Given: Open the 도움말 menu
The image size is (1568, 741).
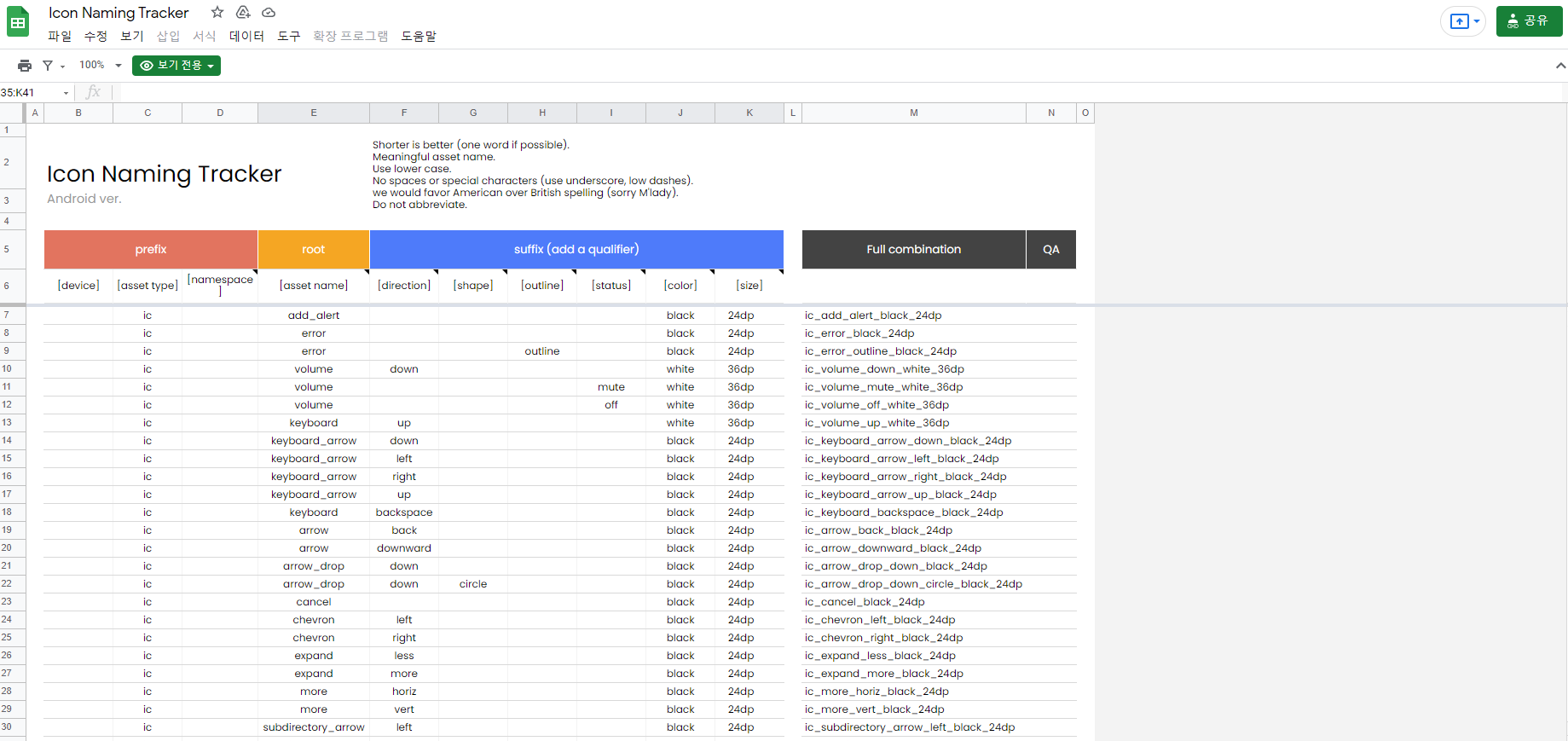Looking at the screenshot, I should coord(419,36).
